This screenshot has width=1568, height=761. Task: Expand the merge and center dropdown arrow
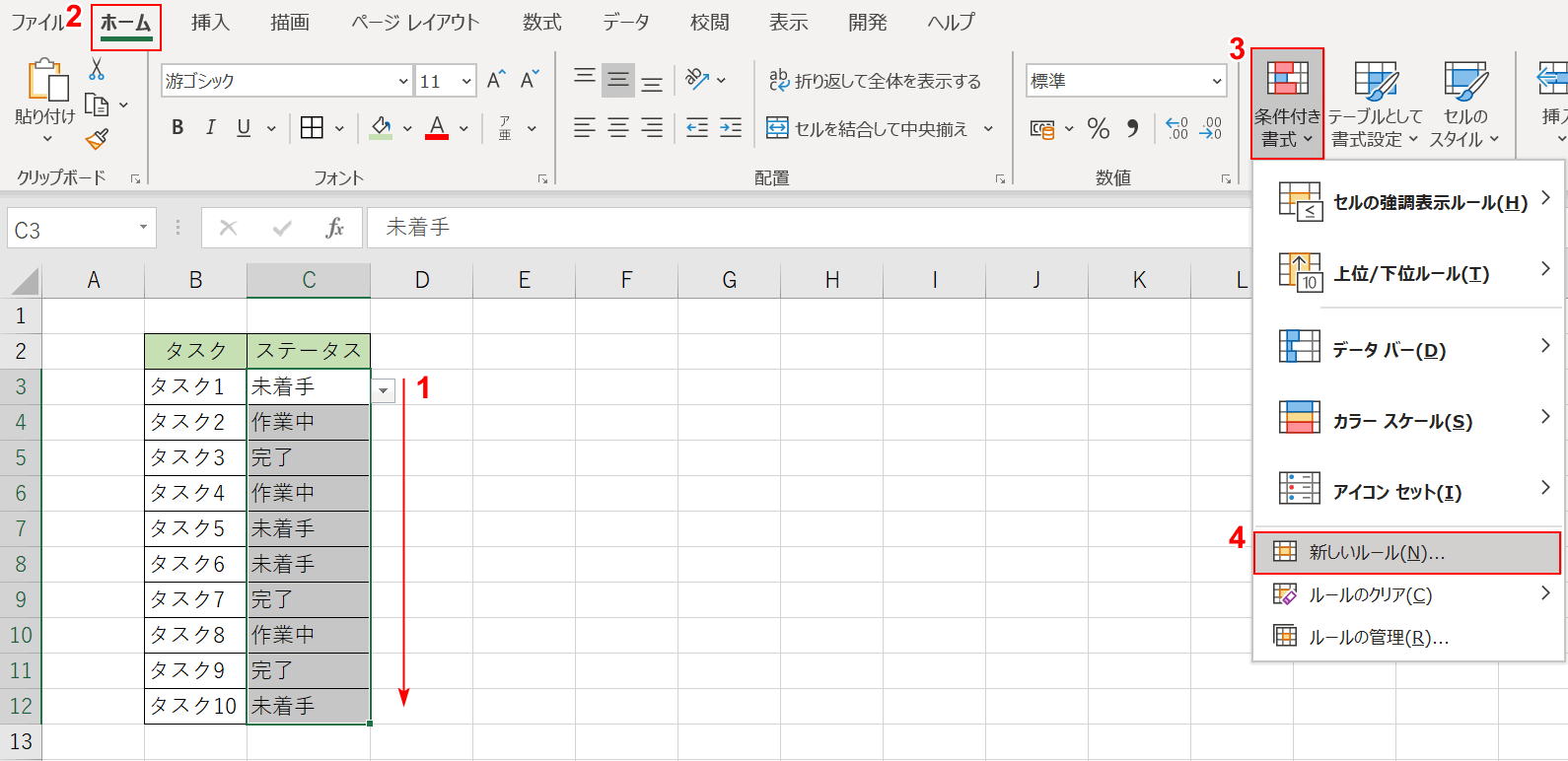click(988, 128)
